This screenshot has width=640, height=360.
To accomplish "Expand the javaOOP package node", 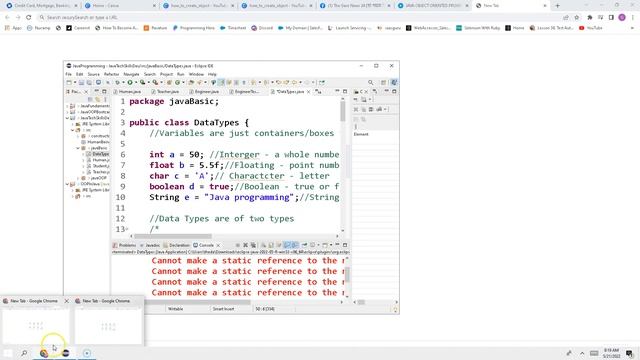I will tap(78, 178).
